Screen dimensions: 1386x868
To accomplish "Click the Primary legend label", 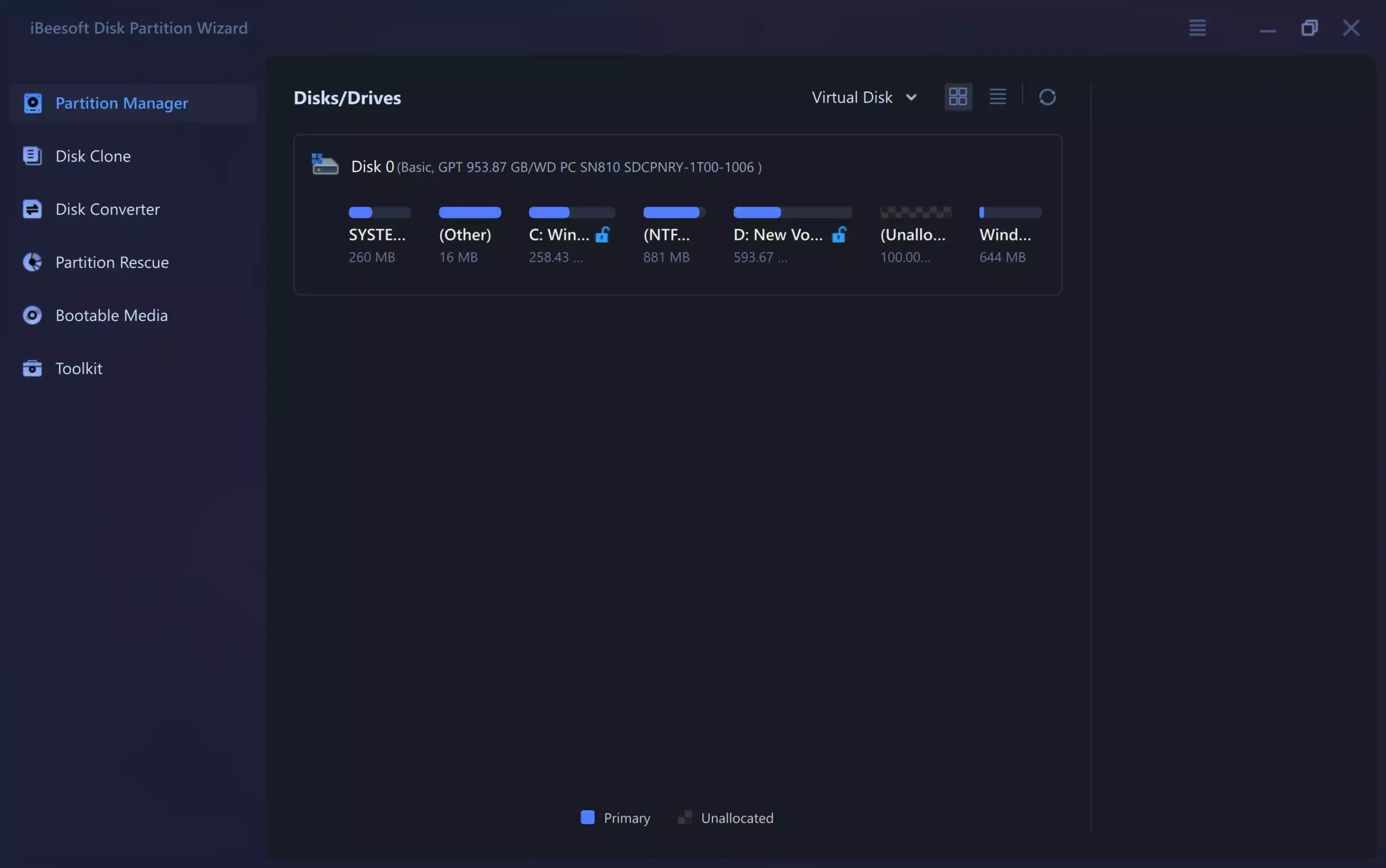I will [x=626, y=818].
